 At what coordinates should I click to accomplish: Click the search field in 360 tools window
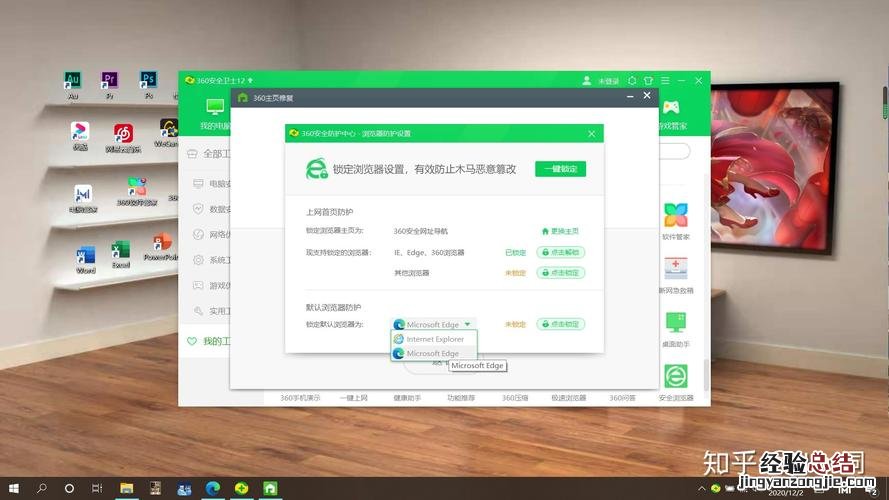pos(675,151)
